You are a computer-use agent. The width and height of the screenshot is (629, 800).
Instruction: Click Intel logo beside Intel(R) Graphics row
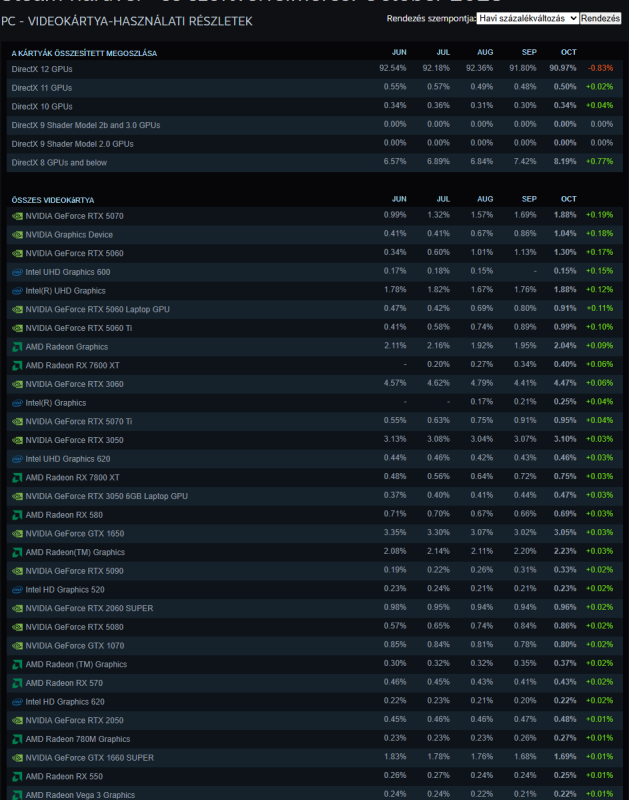17,403
